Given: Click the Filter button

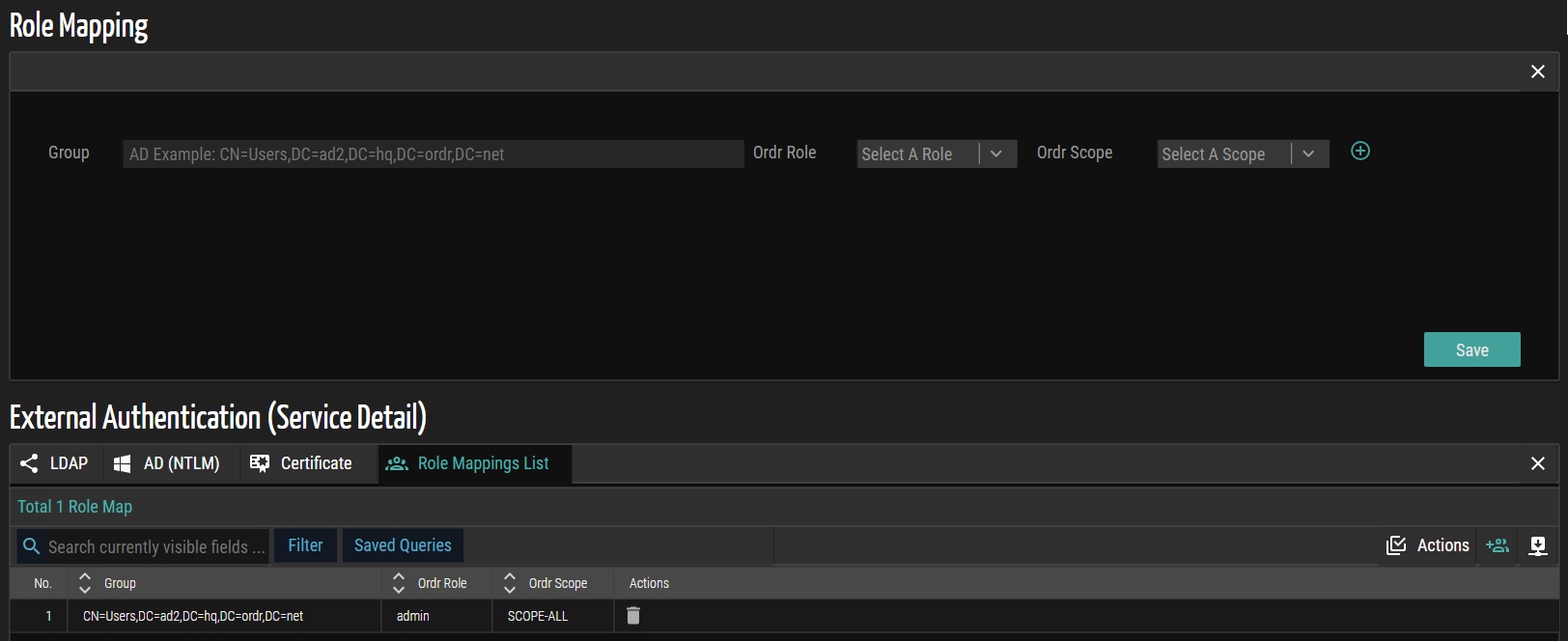Looking at the screenshot, I should [305, 545].
